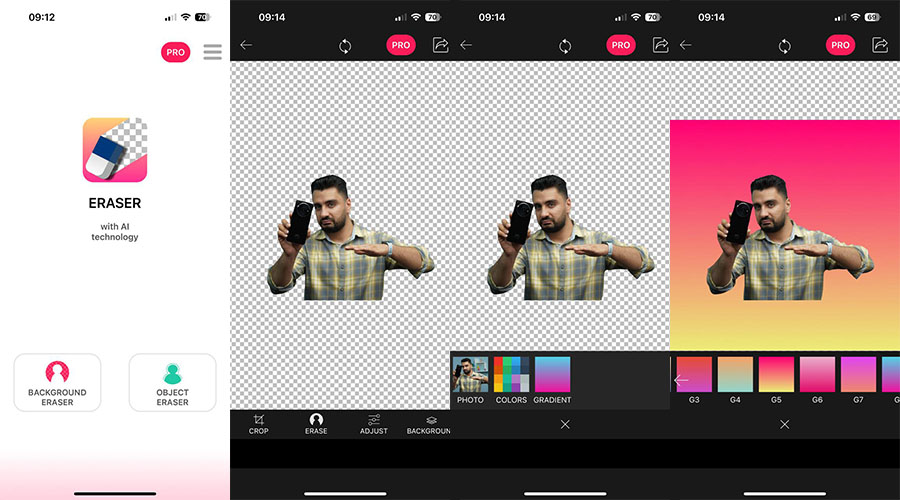Switch to the Erase tool
This screenshot has width=900, height=500.
316,423
